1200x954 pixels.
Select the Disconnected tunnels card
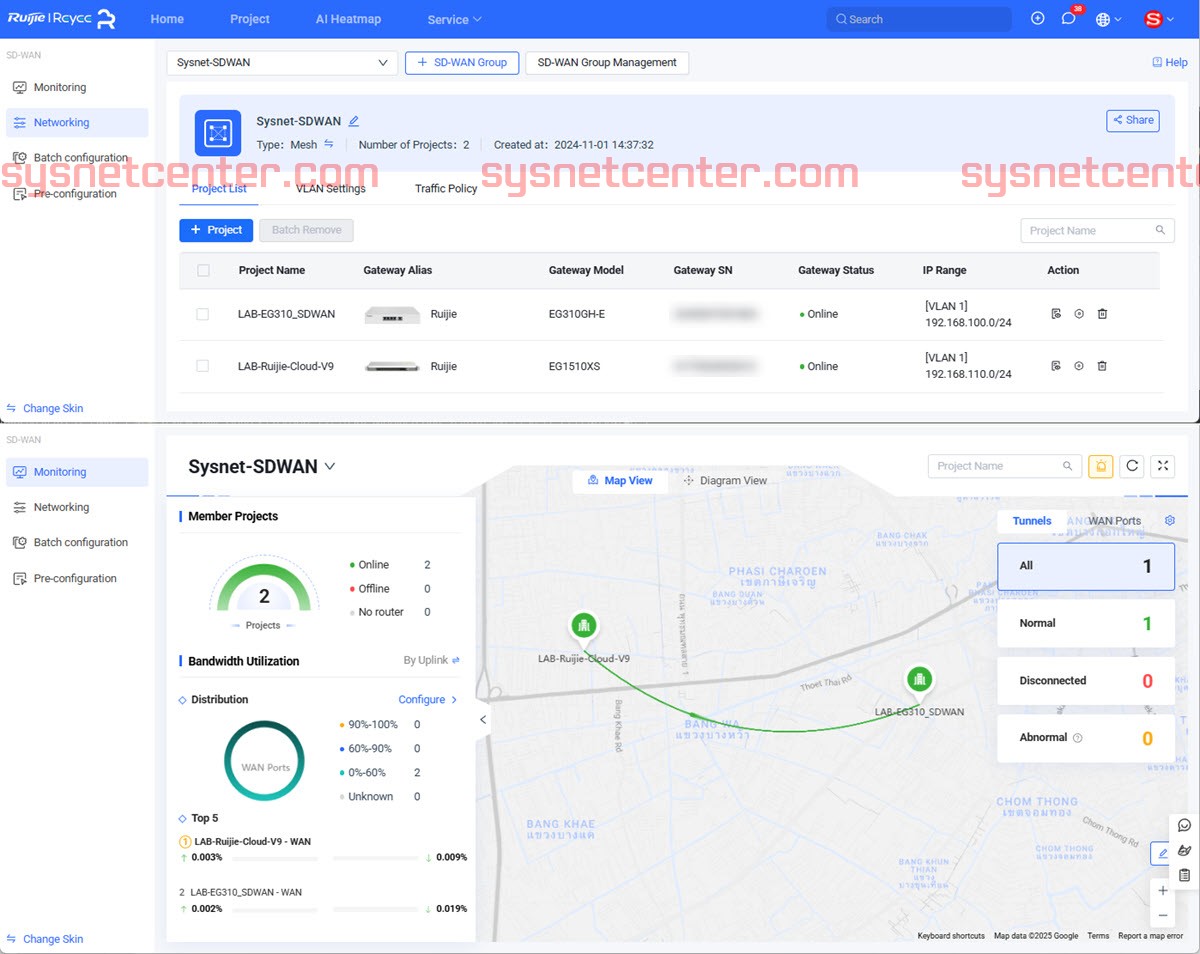pyautogui.click(x=1086, y=681)
